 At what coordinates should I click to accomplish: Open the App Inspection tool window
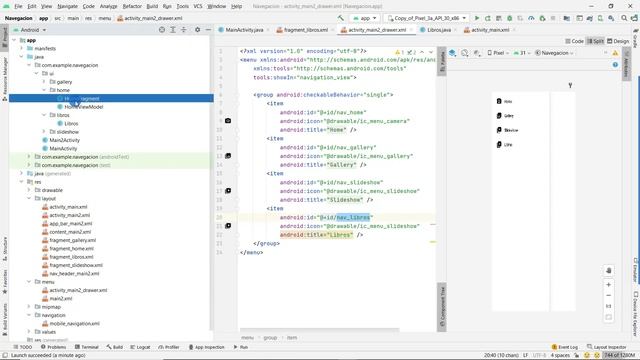point(207,347)
